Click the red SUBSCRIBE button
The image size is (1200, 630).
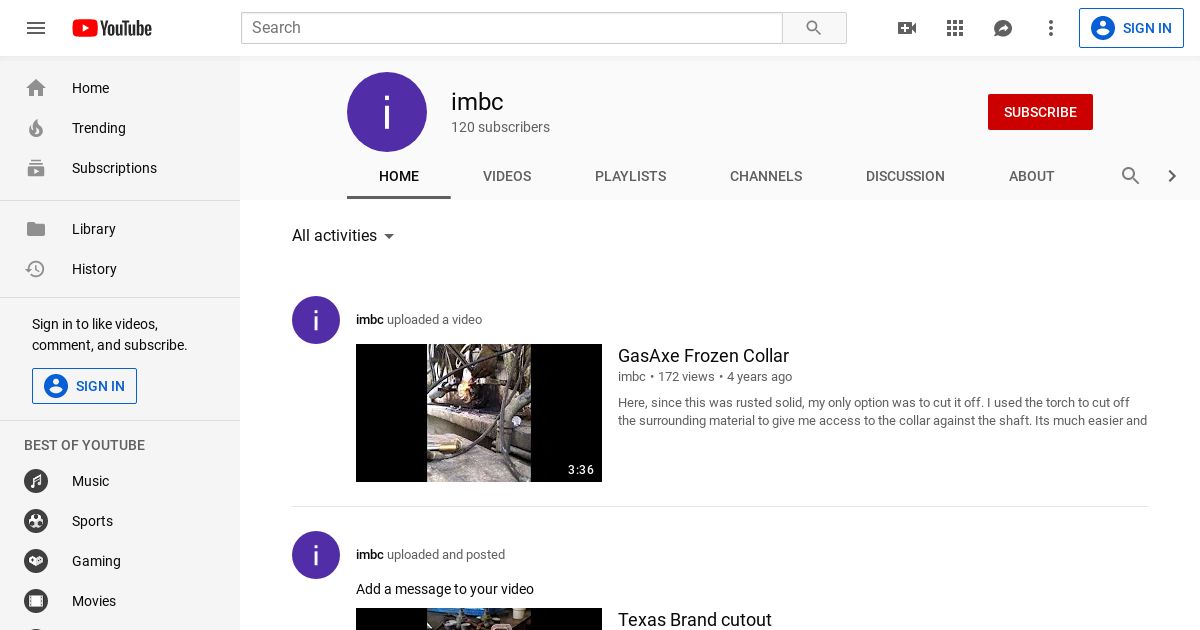pyautogui.click(x=1040, y=112)
